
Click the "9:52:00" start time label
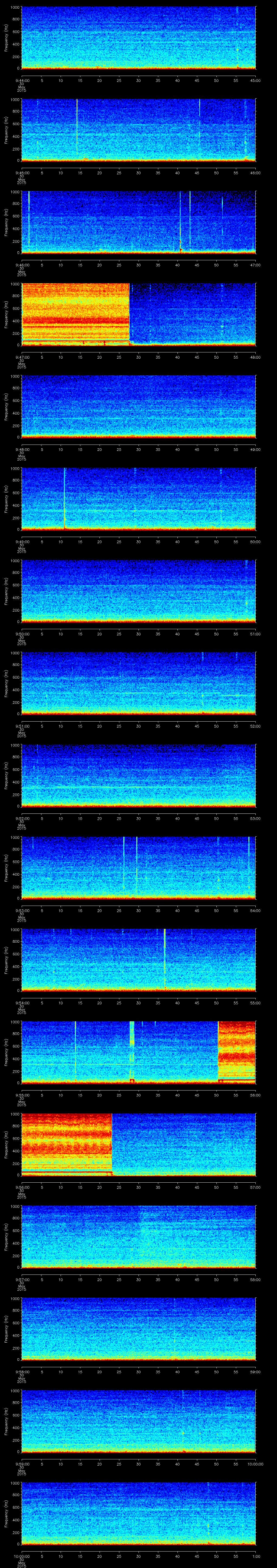[22, 818]
